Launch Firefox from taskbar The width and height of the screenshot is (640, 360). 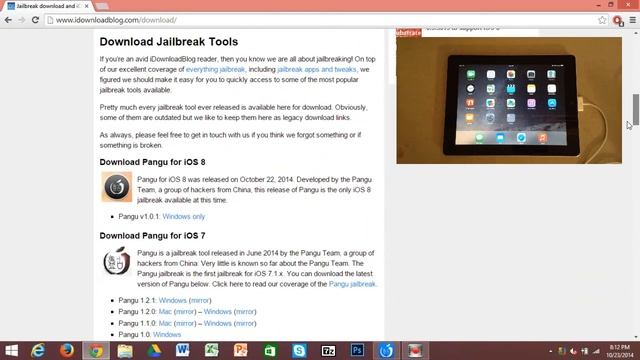click(67, 351)
